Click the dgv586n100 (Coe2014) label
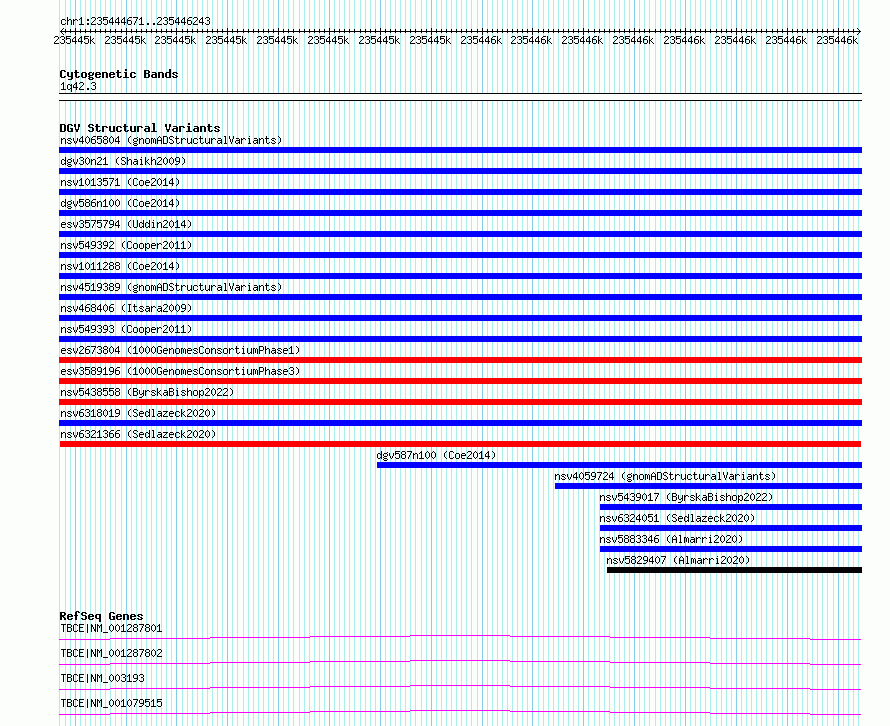Viewport: 890px width, 726px height. (120, 203)
